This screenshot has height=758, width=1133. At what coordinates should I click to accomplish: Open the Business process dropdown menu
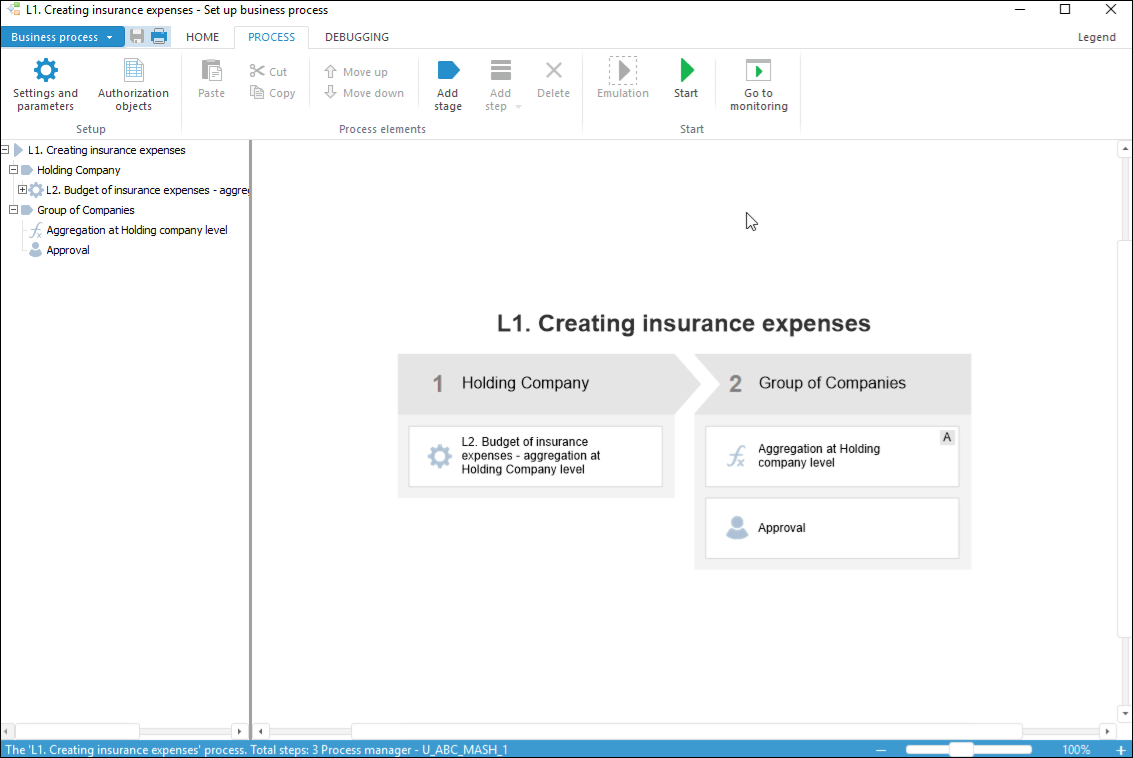tap(62, 37)
